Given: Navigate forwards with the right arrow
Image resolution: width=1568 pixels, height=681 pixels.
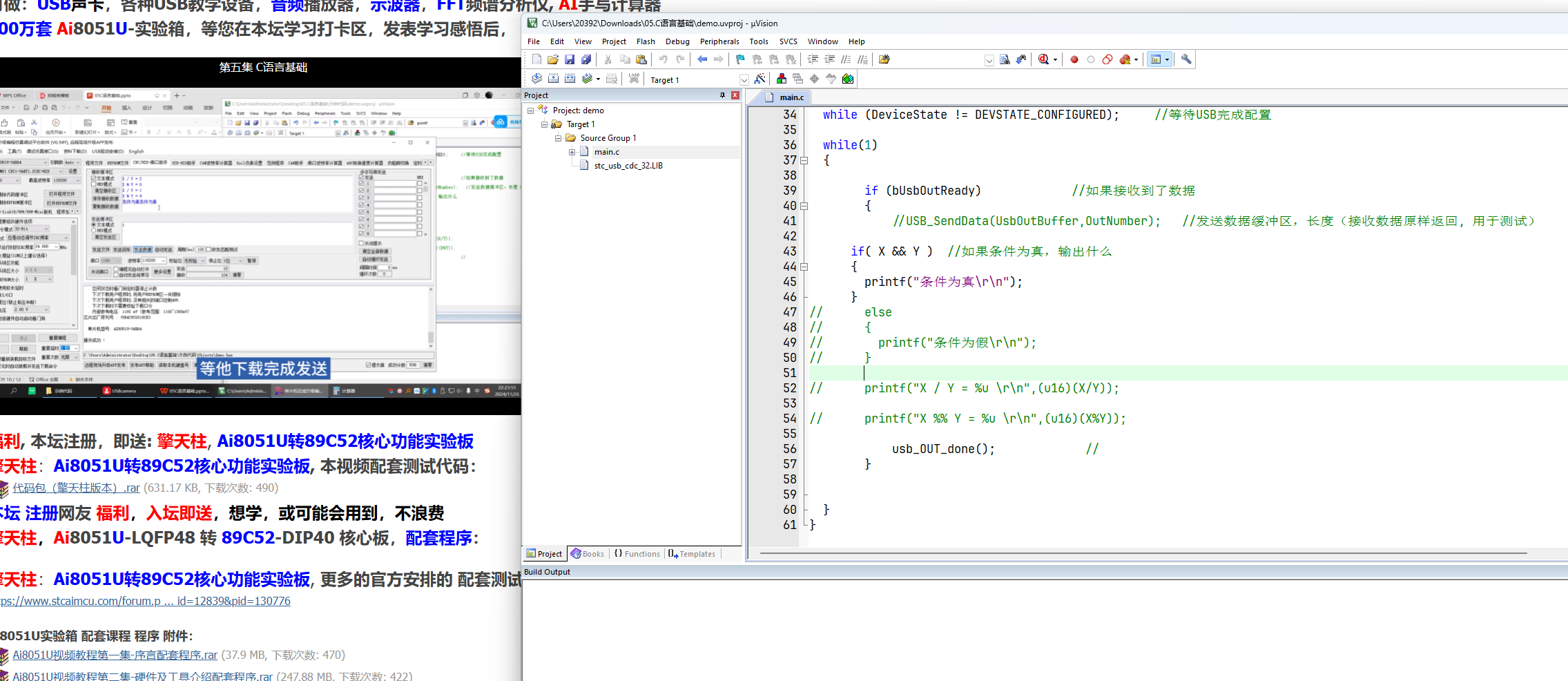Looking at the screenshot, I should (x=718, y=59).
